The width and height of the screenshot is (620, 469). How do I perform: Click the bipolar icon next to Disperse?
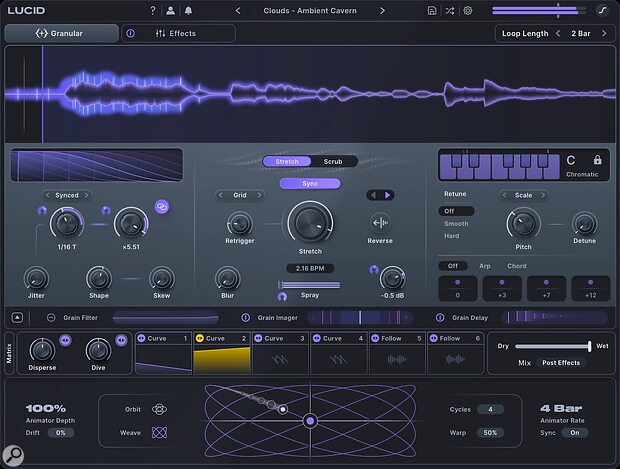(x=65, y=340)
